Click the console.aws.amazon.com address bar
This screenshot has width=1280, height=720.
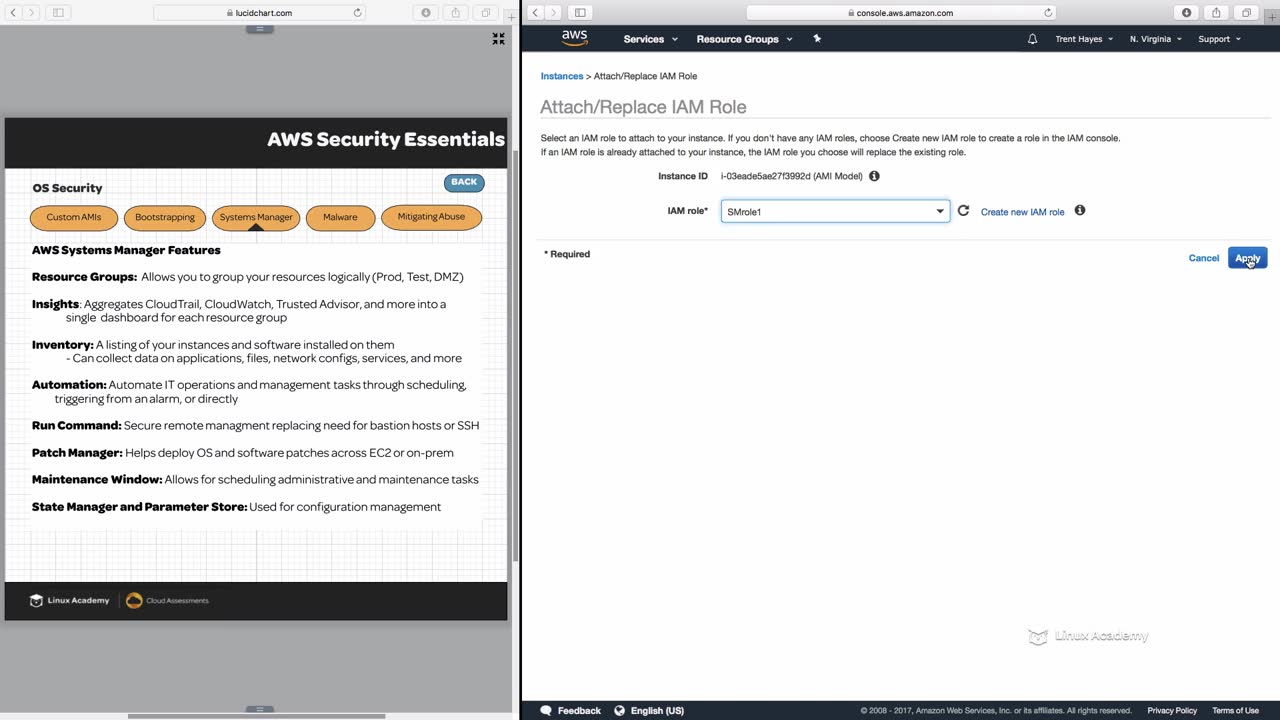click(901, 13)
